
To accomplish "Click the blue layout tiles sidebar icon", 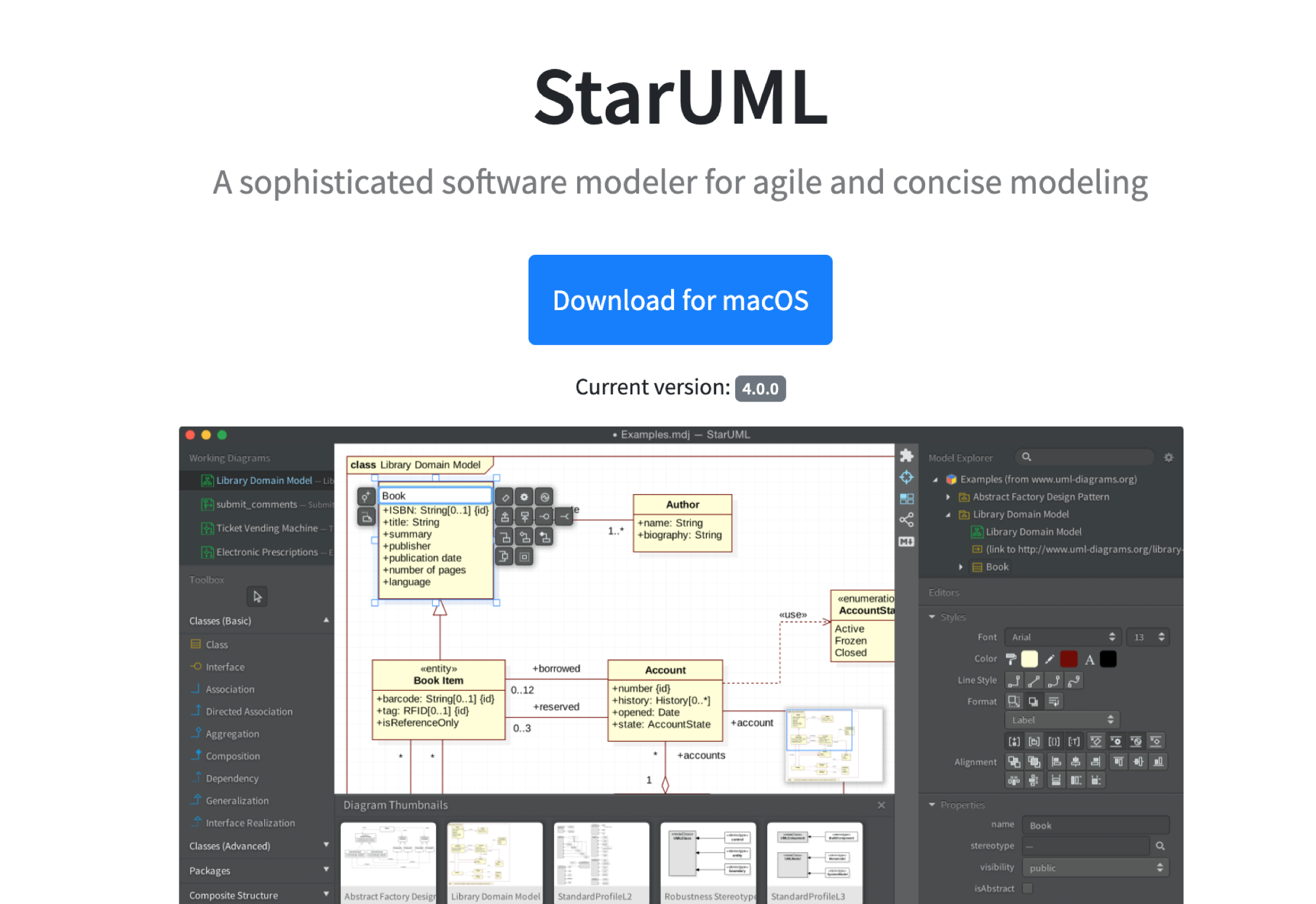I will (x=906, y=499).
